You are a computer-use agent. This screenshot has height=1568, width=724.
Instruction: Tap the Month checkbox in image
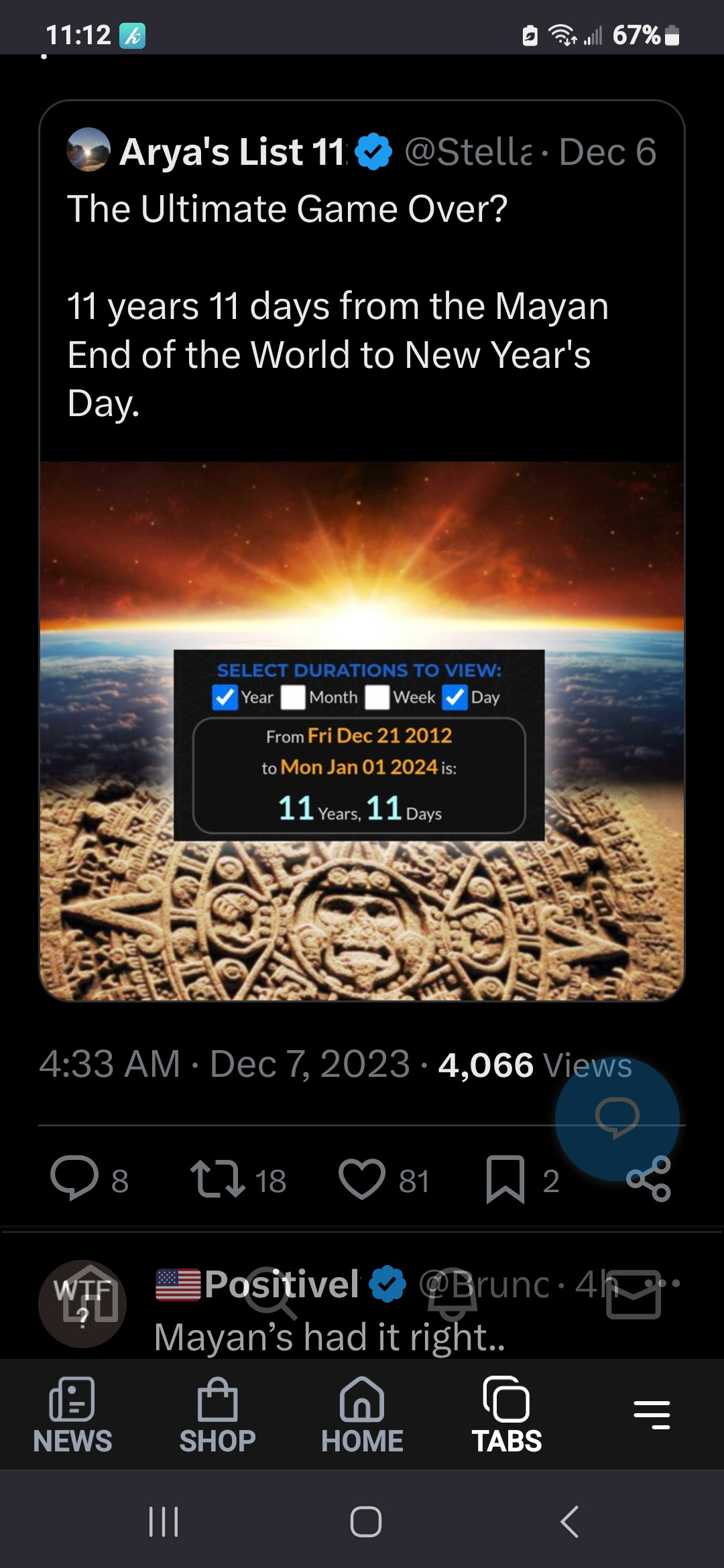coord(293,697)
